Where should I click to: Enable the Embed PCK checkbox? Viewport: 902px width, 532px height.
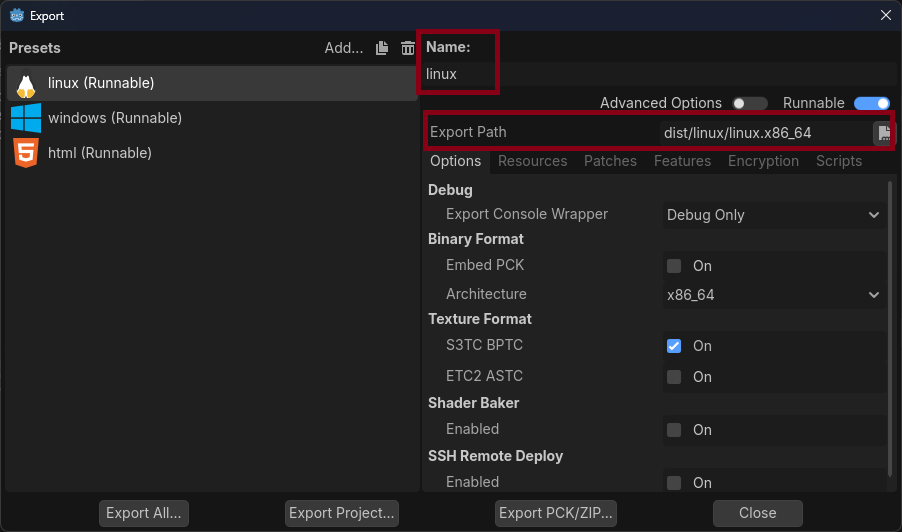click(x=674, y=266)
